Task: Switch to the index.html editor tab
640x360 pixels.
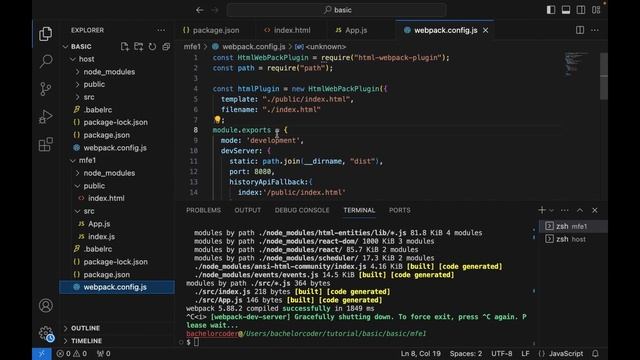Action: click(x=287, y=30)
